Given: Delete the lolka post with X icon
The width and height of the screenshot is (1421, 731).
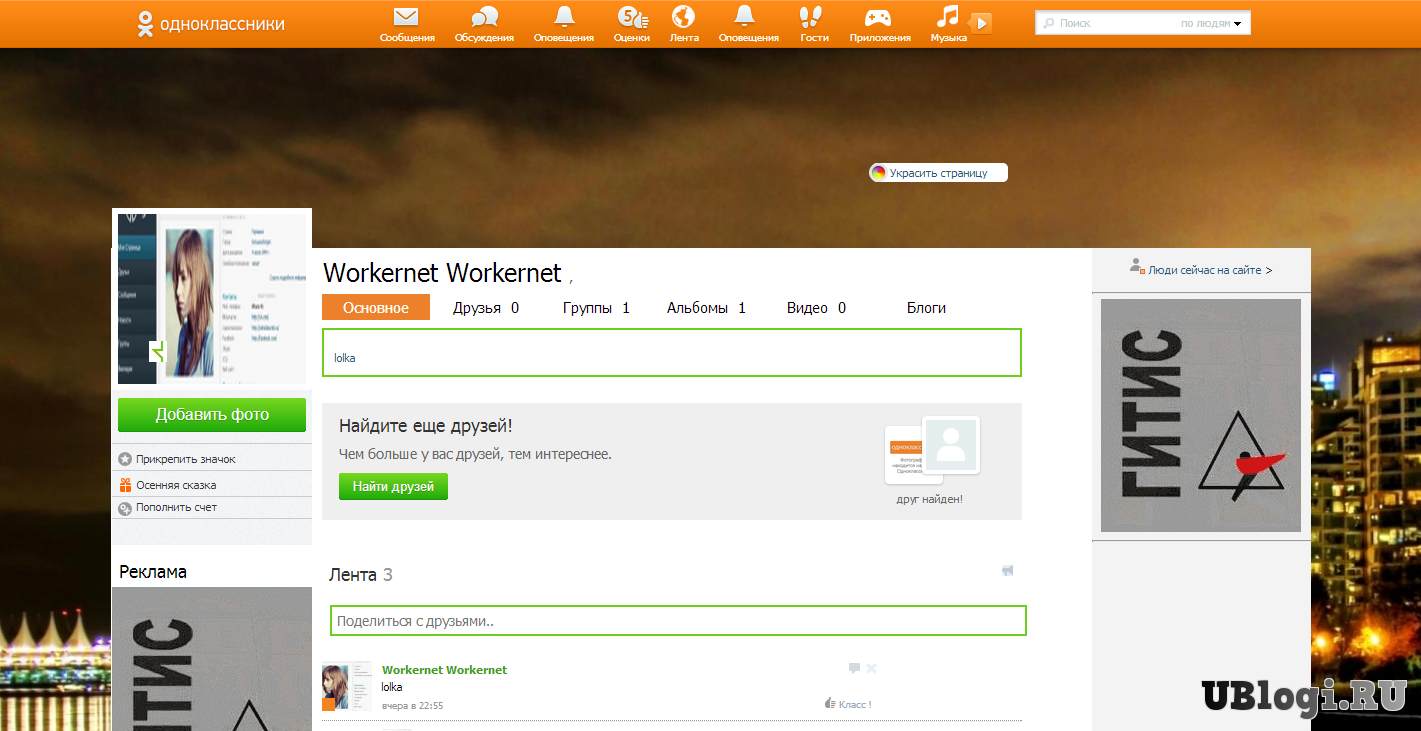Looking at the screenshot, I should tap(871, 668).
